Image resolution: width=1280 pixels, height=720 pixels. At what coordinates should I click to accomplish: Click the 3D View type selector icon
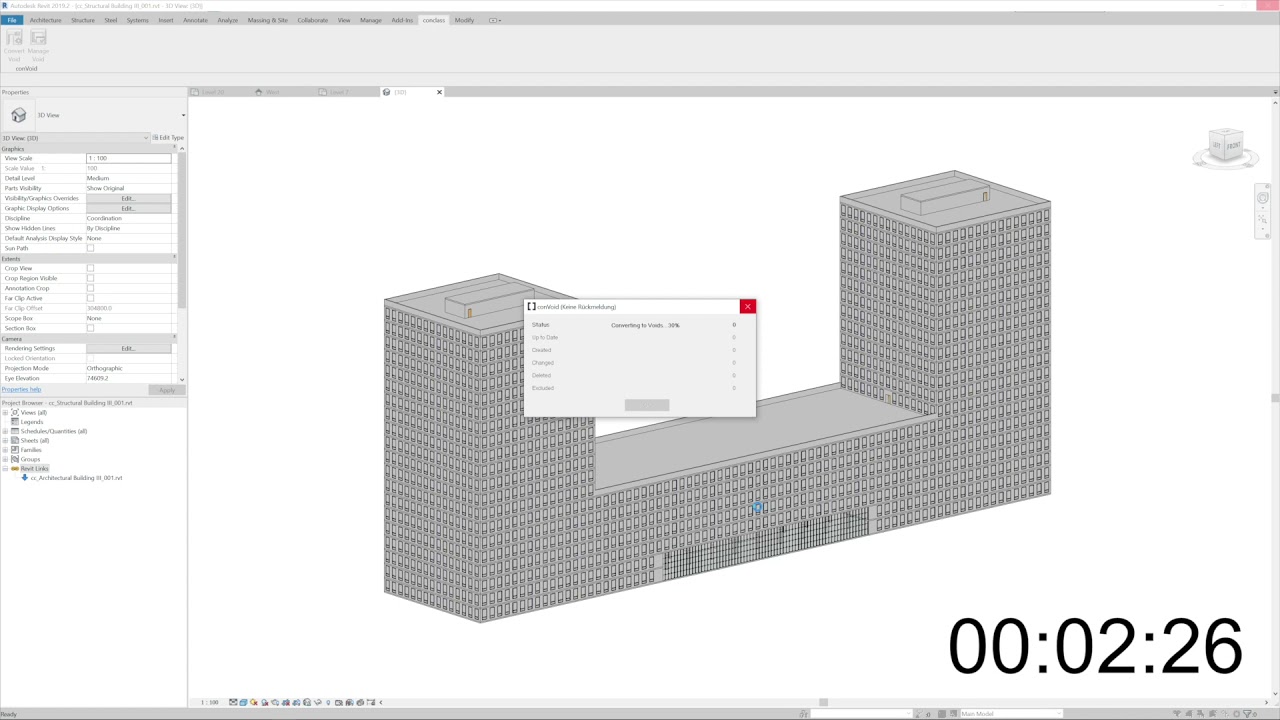(x=19, y=115)
